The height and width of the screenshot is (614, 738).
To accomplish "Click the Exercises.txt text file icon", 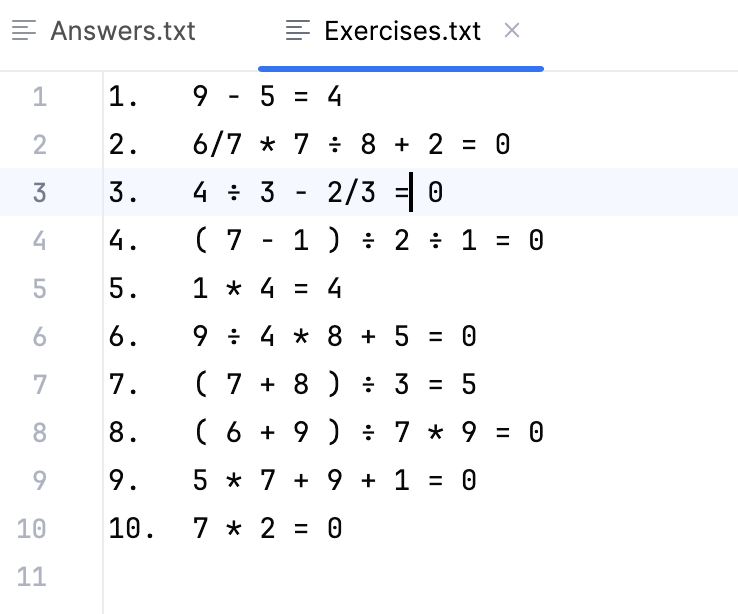I will (x=298, y=31).
